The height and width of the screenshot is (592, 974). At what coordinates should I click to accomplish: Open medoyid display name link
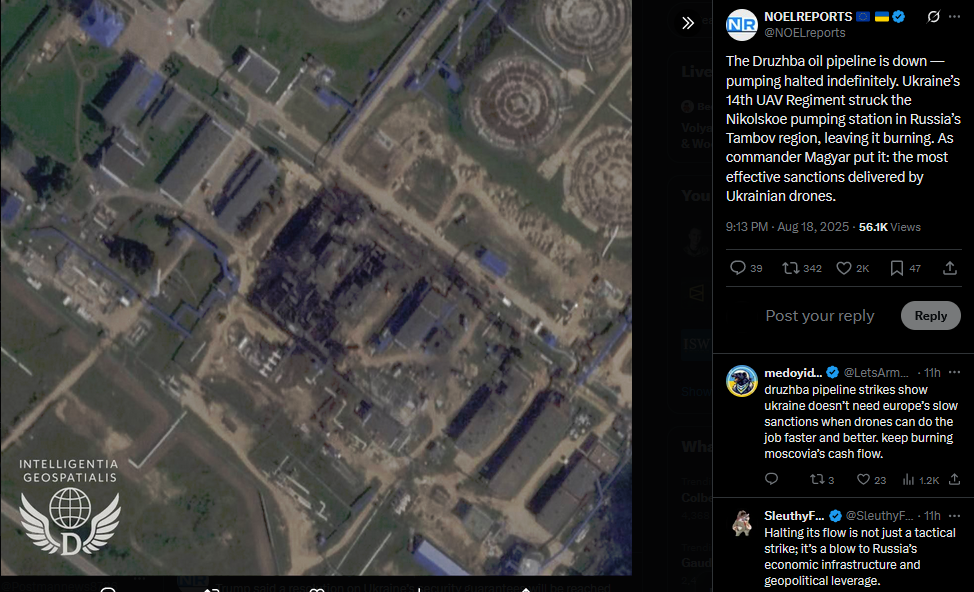coord(793,373)
